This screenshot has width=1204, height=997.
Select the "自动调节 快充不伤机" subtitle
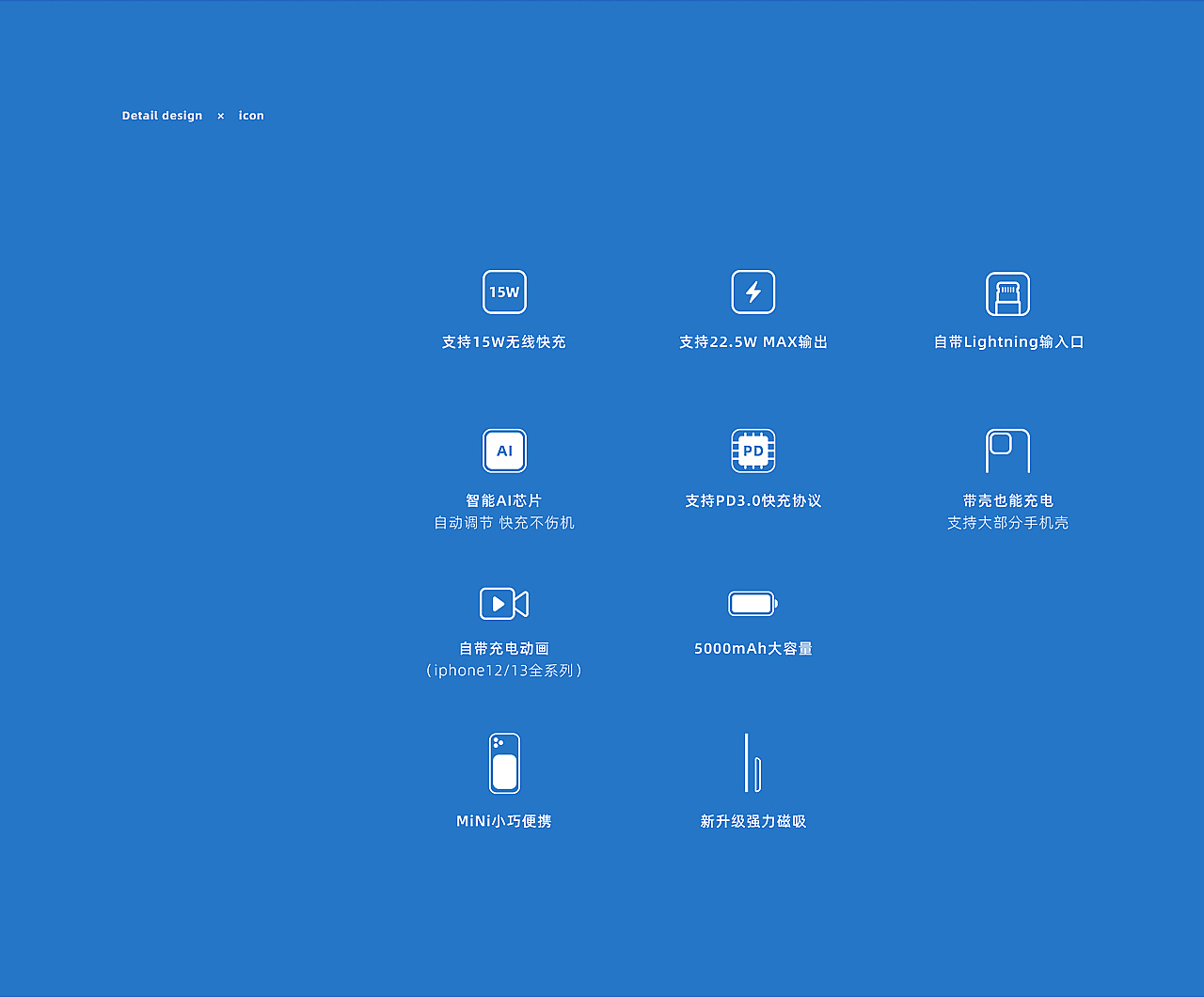(x=504, y=523)
